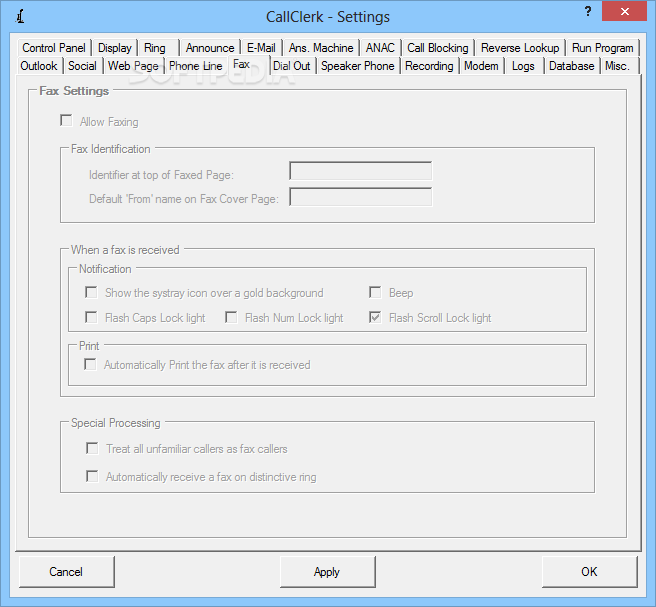
Task: Toggle Flash Caps Lock light checkbox
Action: click(x=91, y=317)
